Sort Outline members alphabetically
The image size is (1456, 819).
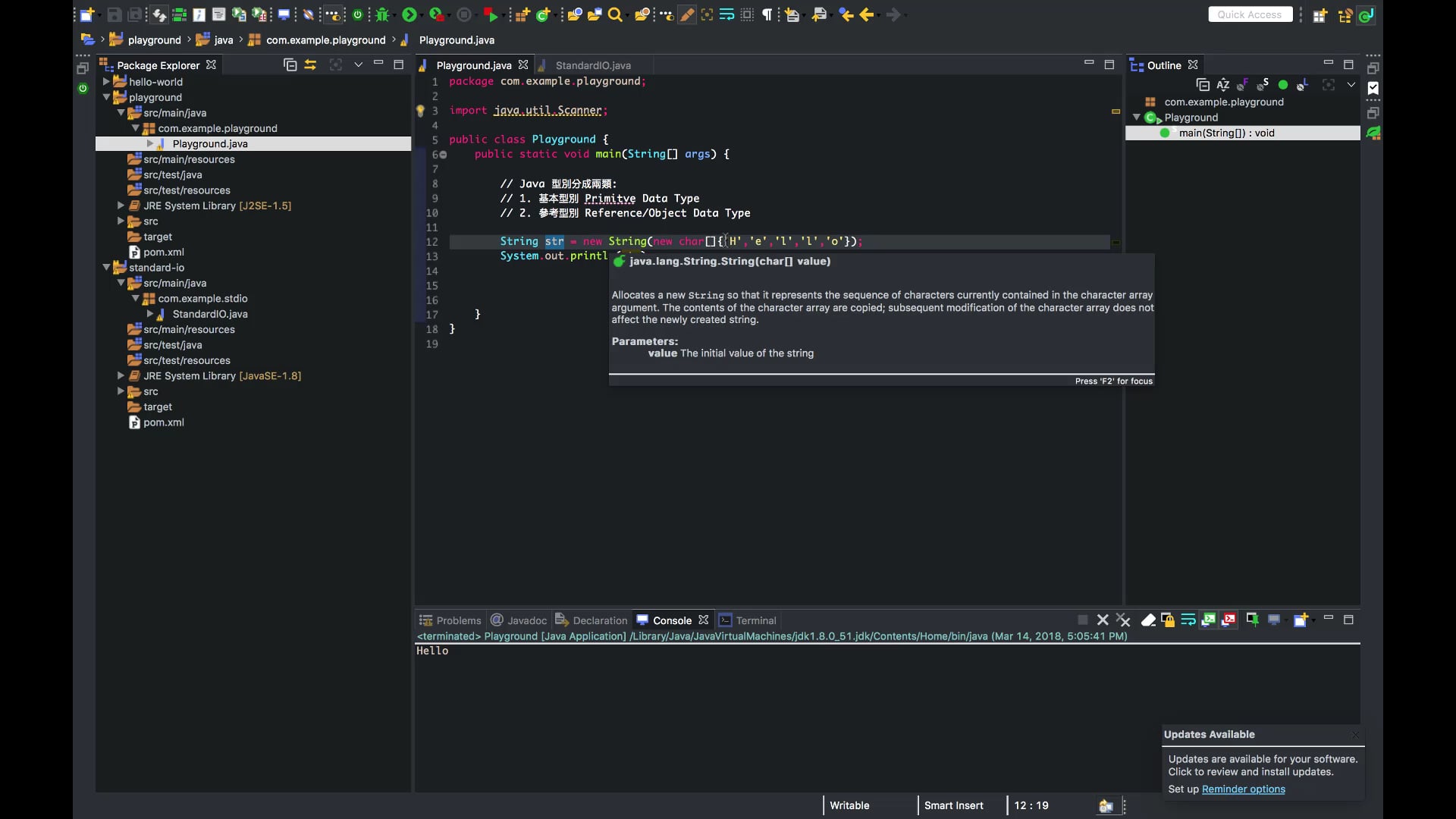pos(1222,85)
